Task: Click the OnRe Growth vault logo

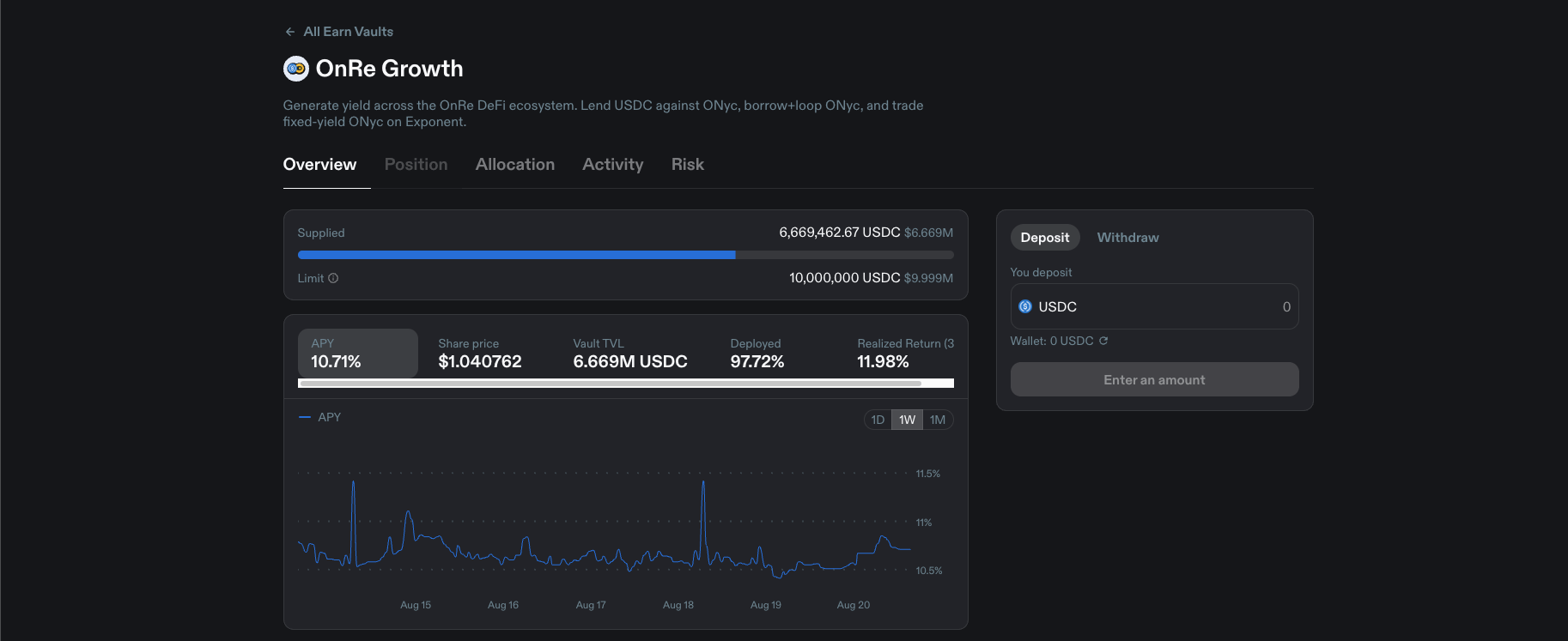Action: 296,69
